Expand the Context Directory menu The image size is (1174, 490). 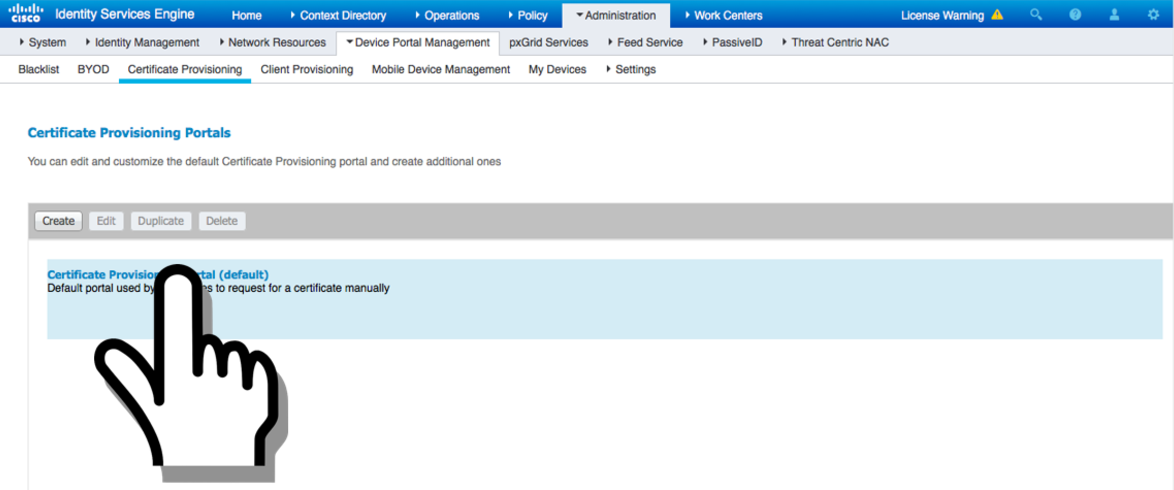[338, 15]
